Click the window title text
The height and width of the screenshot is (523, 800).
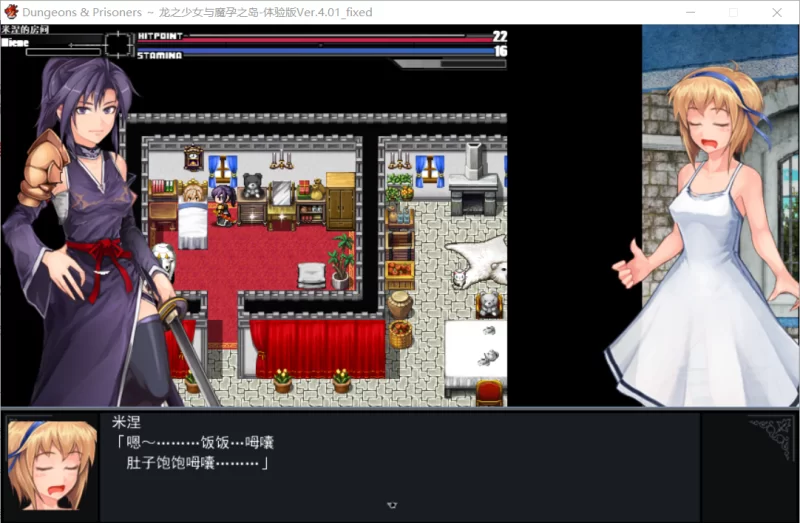pos(197,12)
